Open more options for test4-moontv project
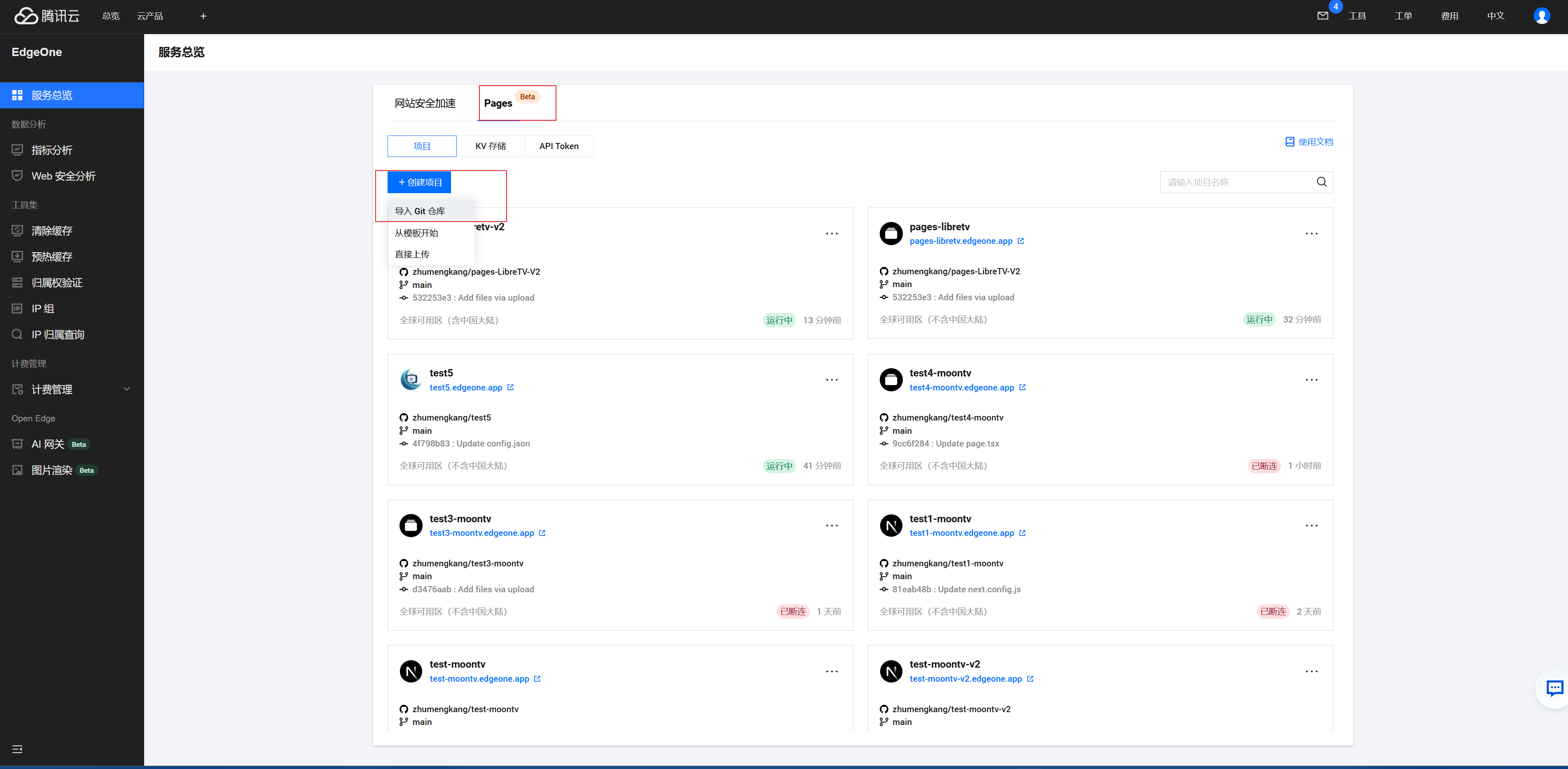The height and width of the screenshot is (769, 1568). click(1311, 380)
